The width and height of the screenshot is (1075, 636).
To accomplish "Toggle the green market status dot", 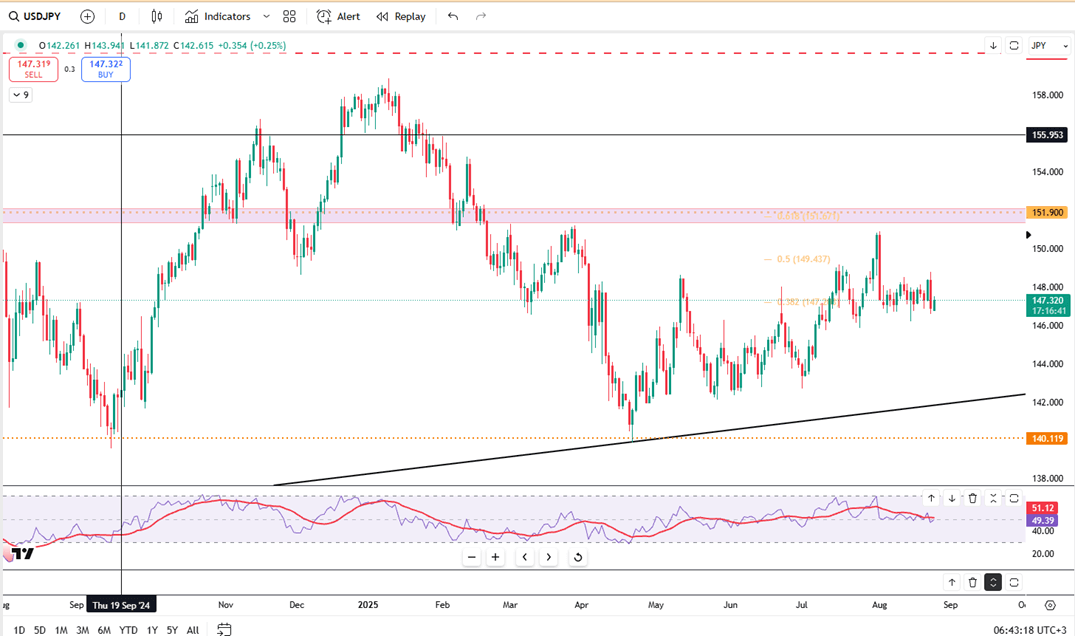I will tap(21, 45).
